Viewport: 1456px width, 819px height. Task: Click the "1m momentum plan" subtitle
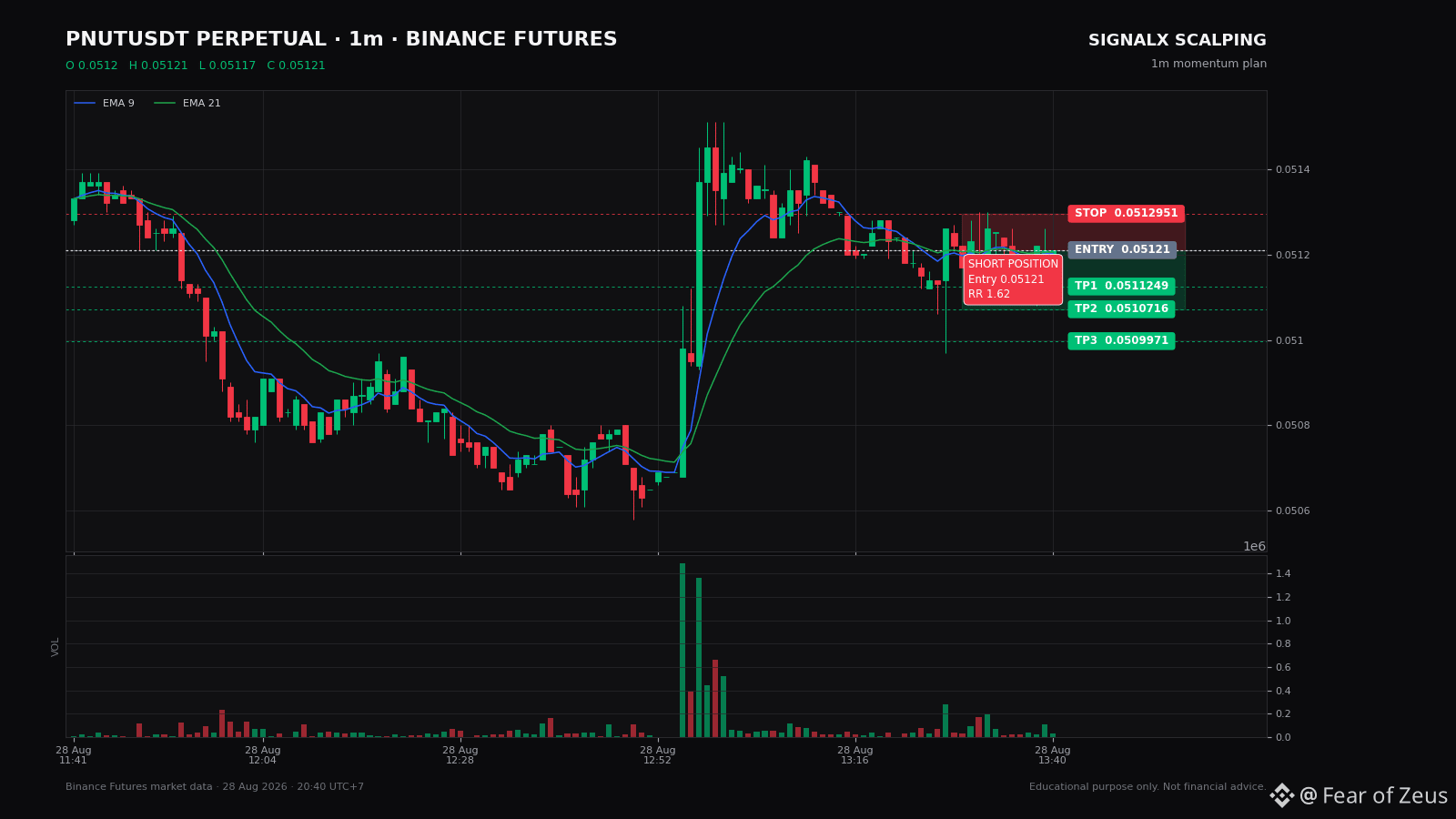tap(1208, 64)
